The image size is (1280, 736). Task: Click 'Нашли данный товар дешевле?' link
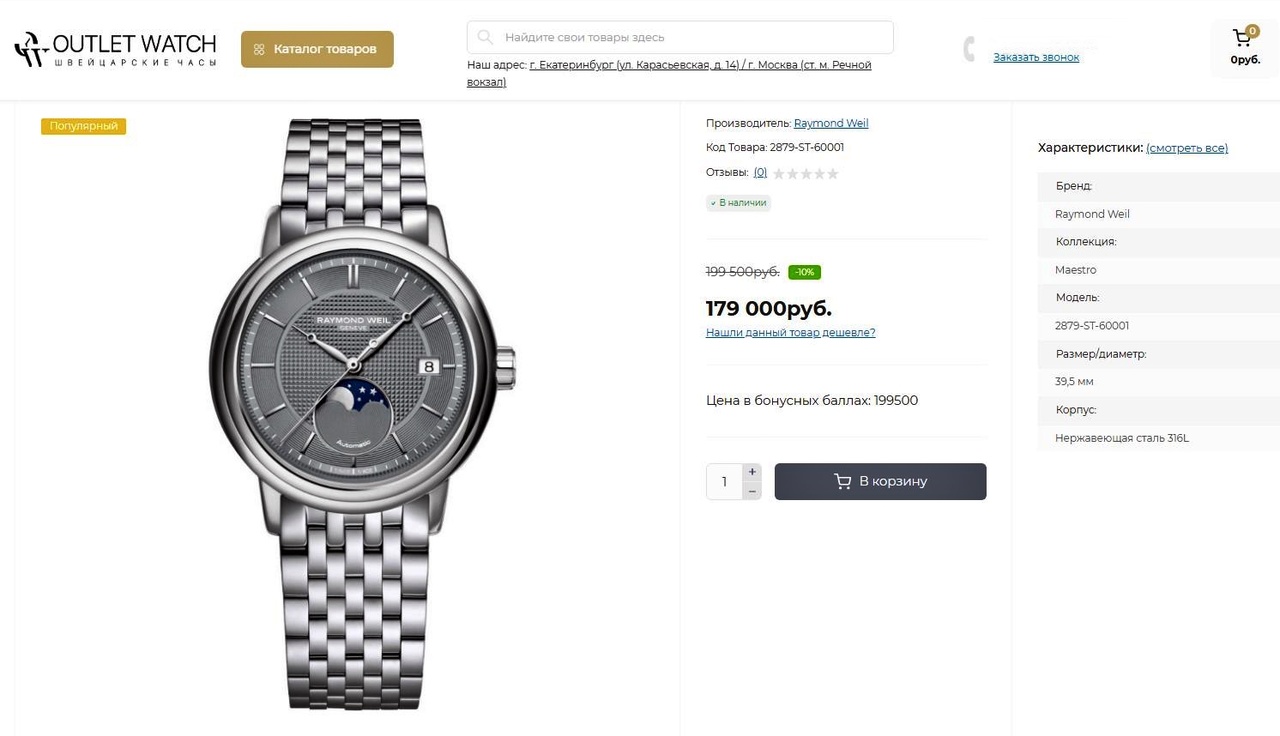click(x=790, y=333)
